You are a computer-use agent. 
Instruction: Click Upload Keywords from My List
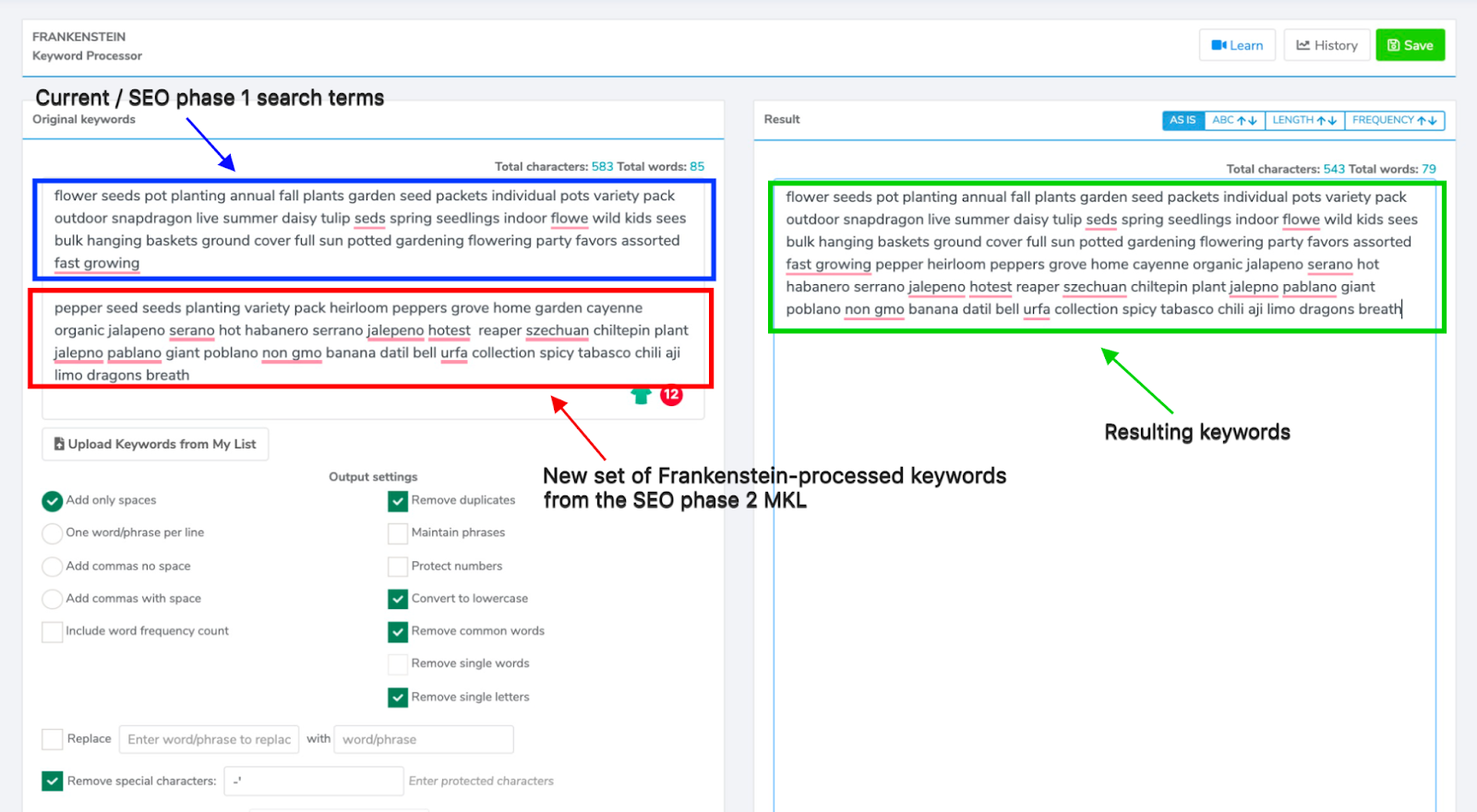(155, 444)
